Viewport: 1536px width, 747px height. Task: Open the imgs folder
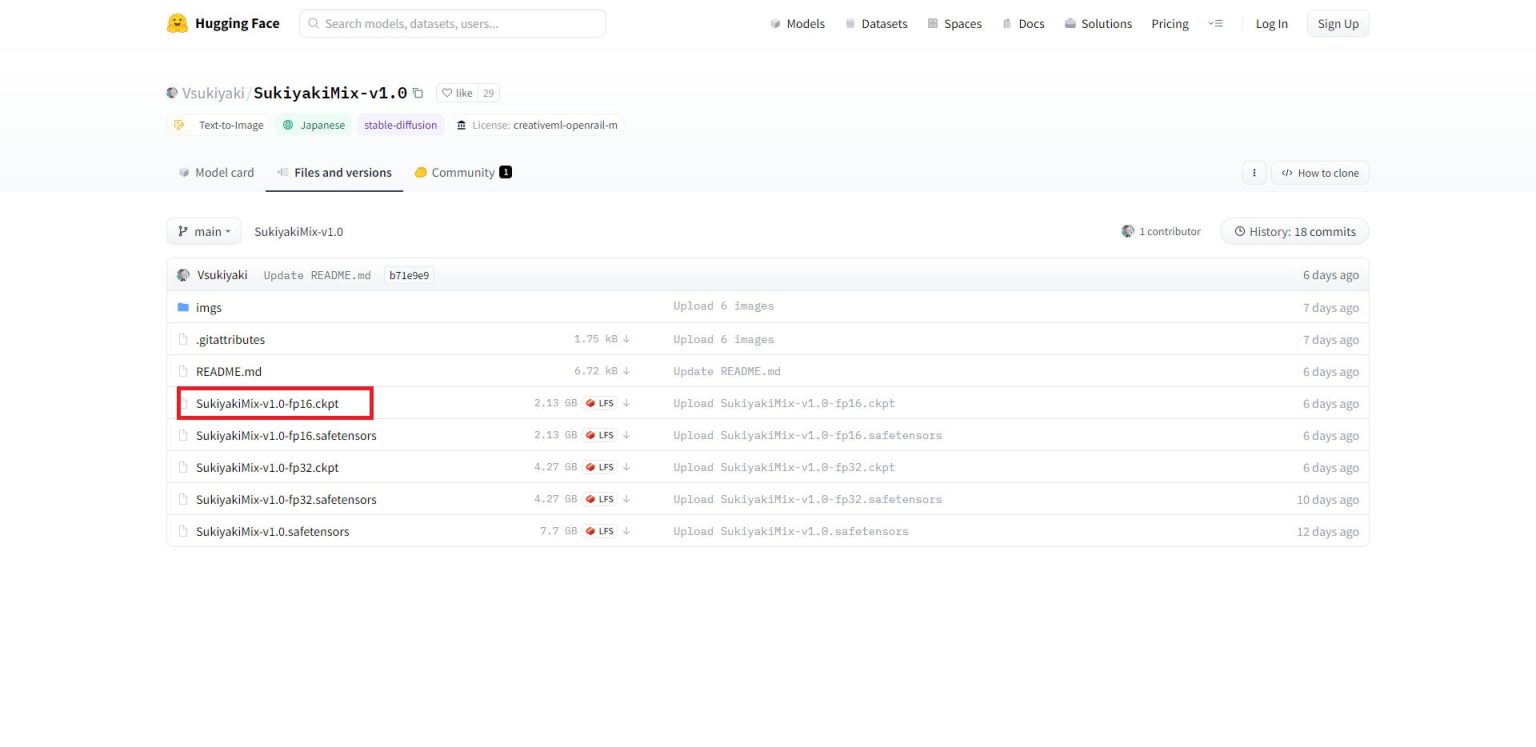(x=210, y=307)
